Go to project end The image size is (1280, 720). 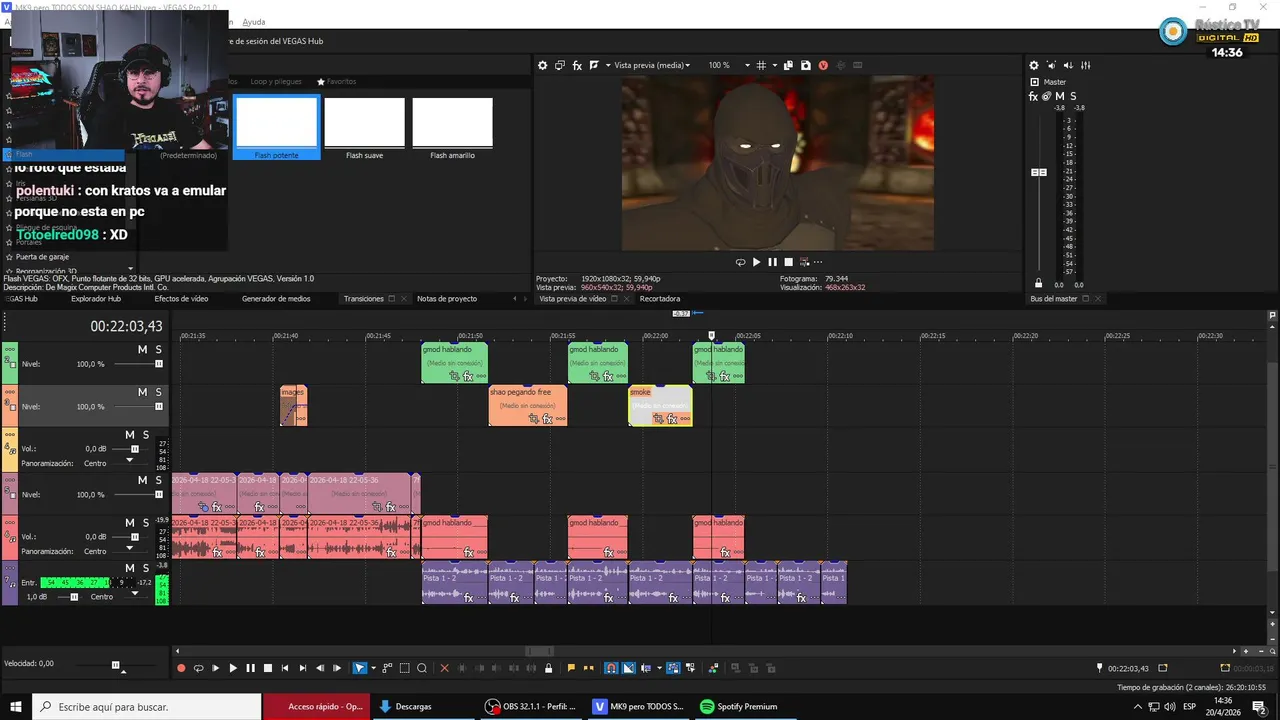click(303, 668)
